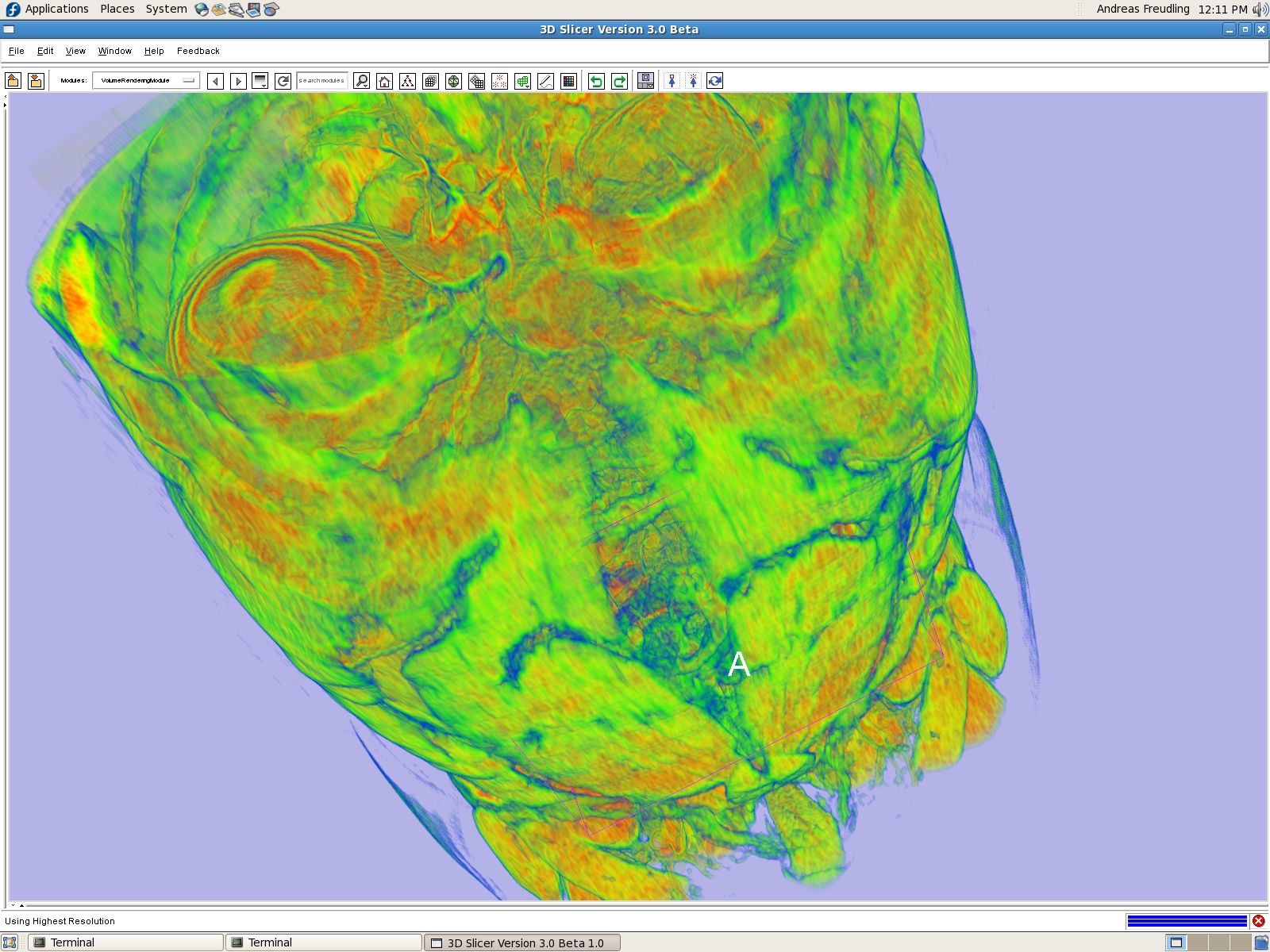Open the File menu
This screenshot has height=952, width=1270.
pyautogui.click(x=16, y=51)
